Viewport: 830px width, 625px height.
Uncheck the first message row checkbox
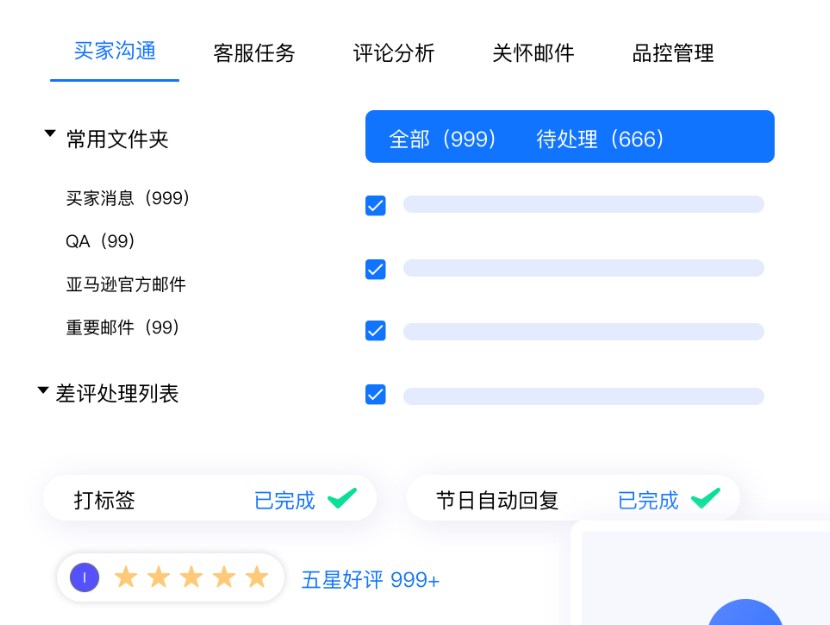pos(376,205)
